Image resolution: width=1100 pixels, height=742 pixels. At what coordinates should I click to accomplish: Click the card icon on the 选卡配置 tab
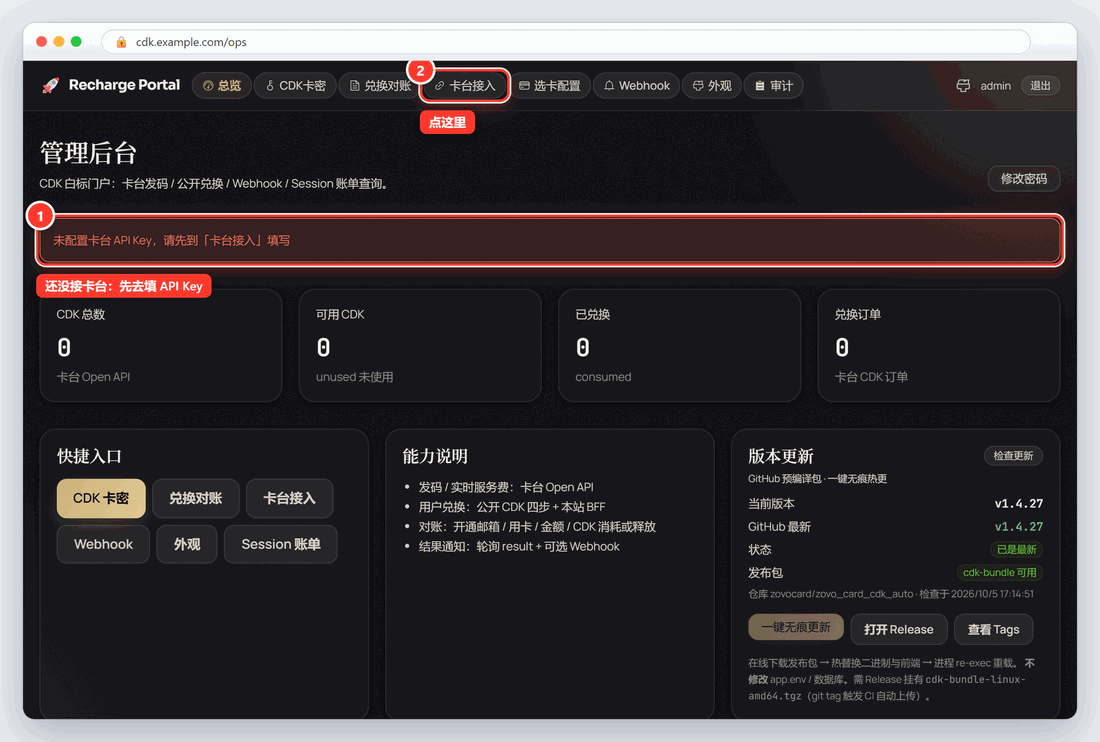point(524,86)
